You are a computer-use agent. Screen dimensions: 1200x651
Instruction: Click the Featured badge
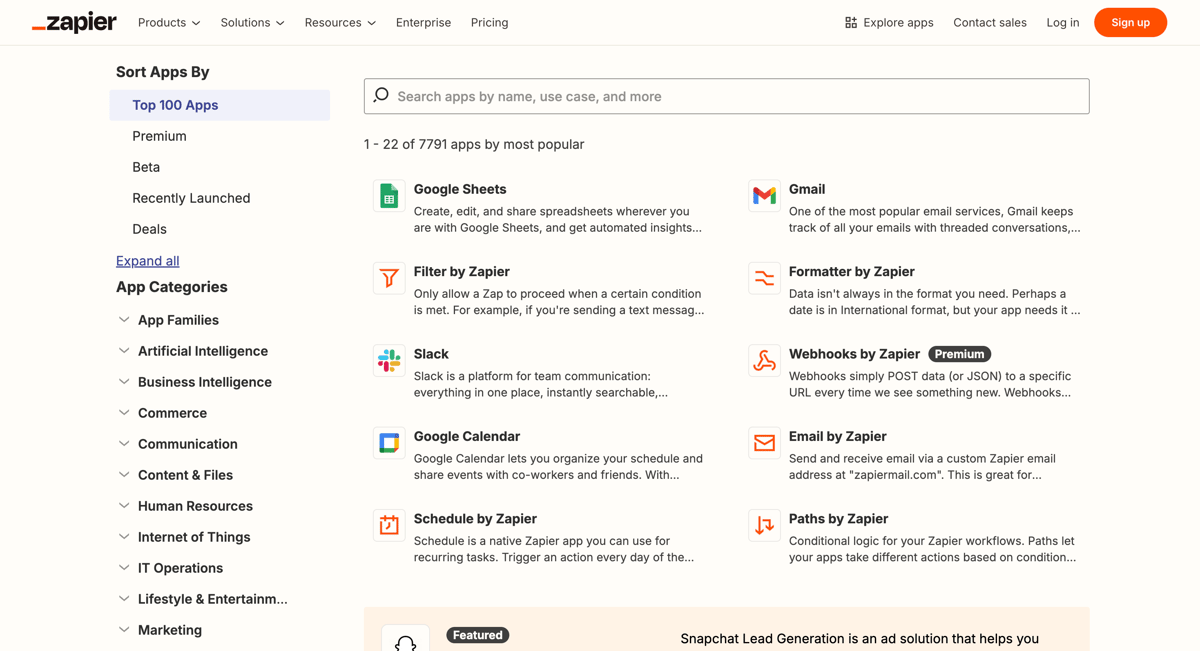(x=477, y=635)
